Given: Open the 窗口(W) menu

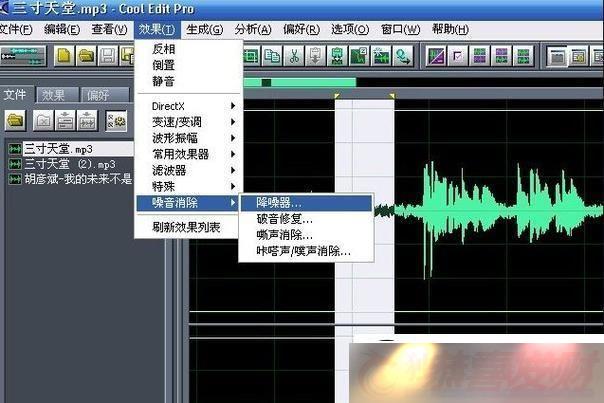Looking at the screenshot, I should [x=400, y=29].
